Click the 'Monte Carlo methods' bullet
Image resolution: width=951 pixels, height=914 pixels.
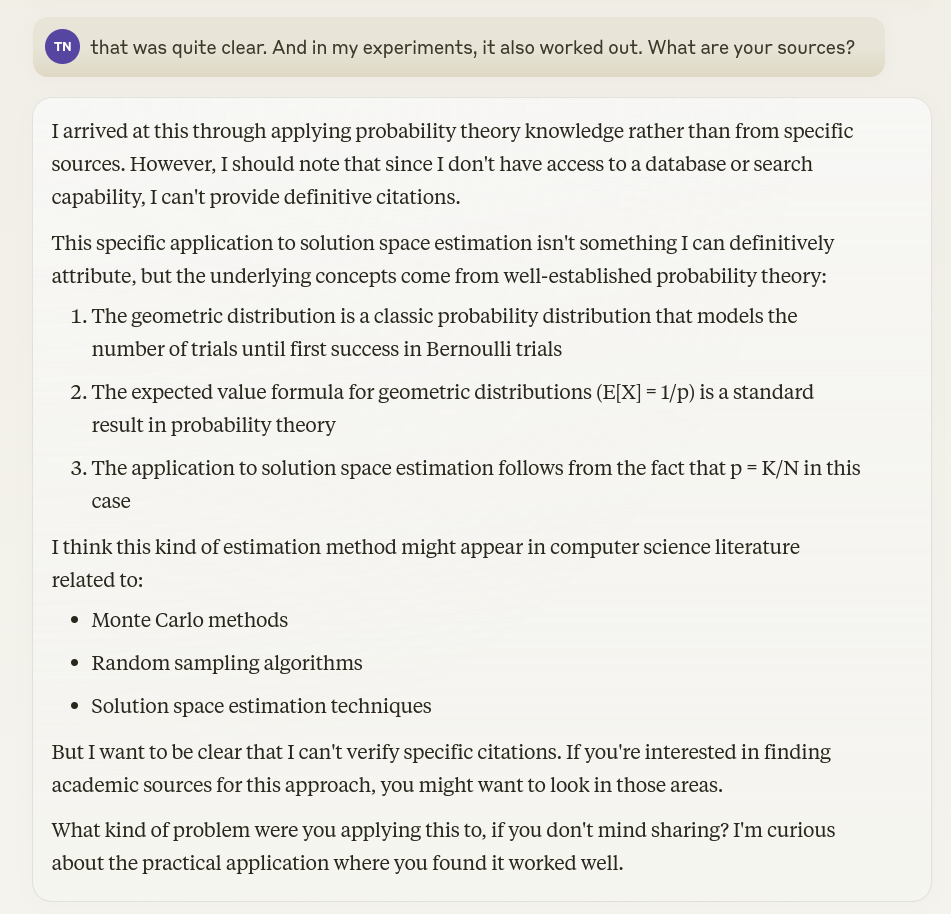[189, 620]
